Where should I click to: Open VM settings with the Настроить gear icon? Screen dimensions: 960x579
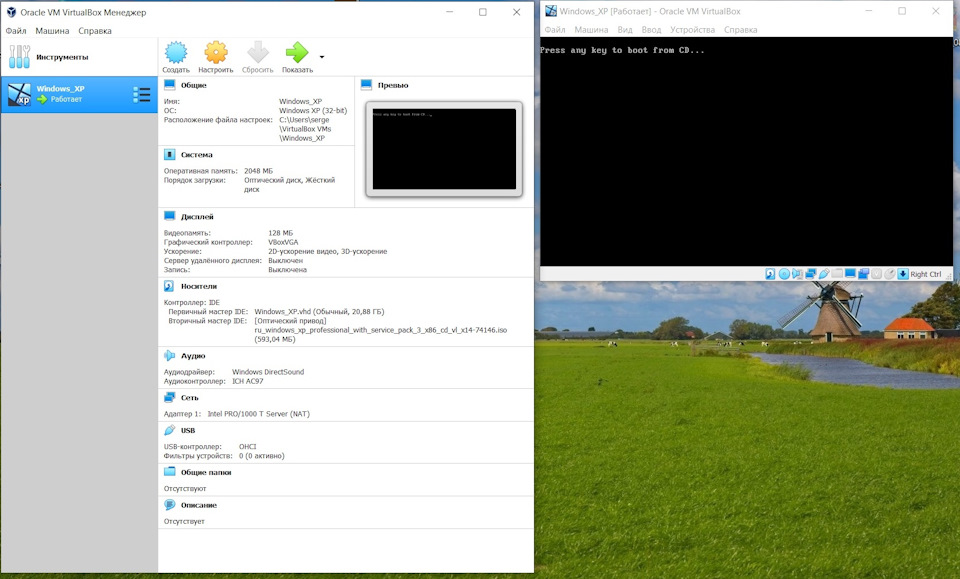pos(216,53)
